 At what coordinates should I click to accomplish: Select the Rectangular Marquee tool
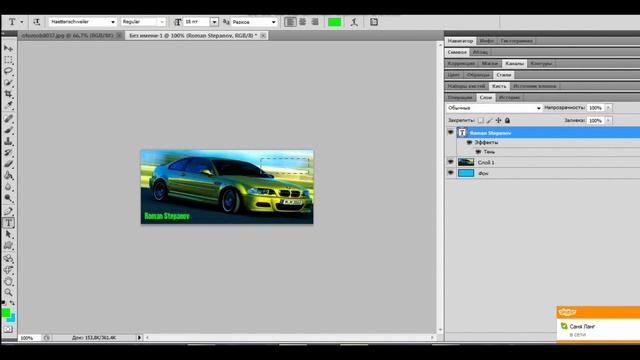9,60
